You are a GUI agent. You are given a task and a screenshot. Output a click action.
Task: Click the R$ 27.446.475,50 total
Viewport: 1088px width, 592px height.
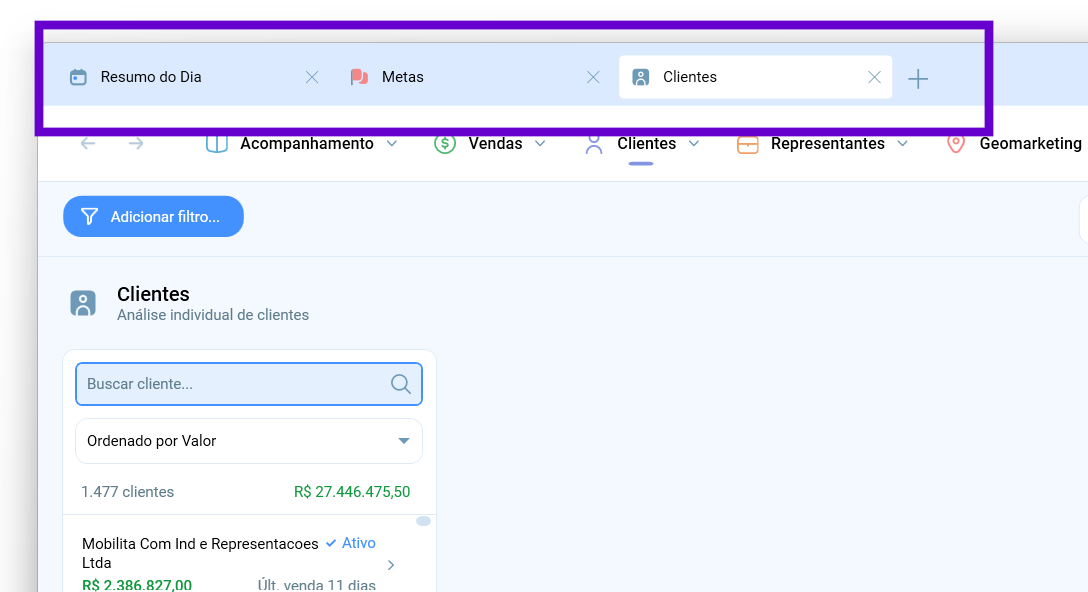[352, 492]
